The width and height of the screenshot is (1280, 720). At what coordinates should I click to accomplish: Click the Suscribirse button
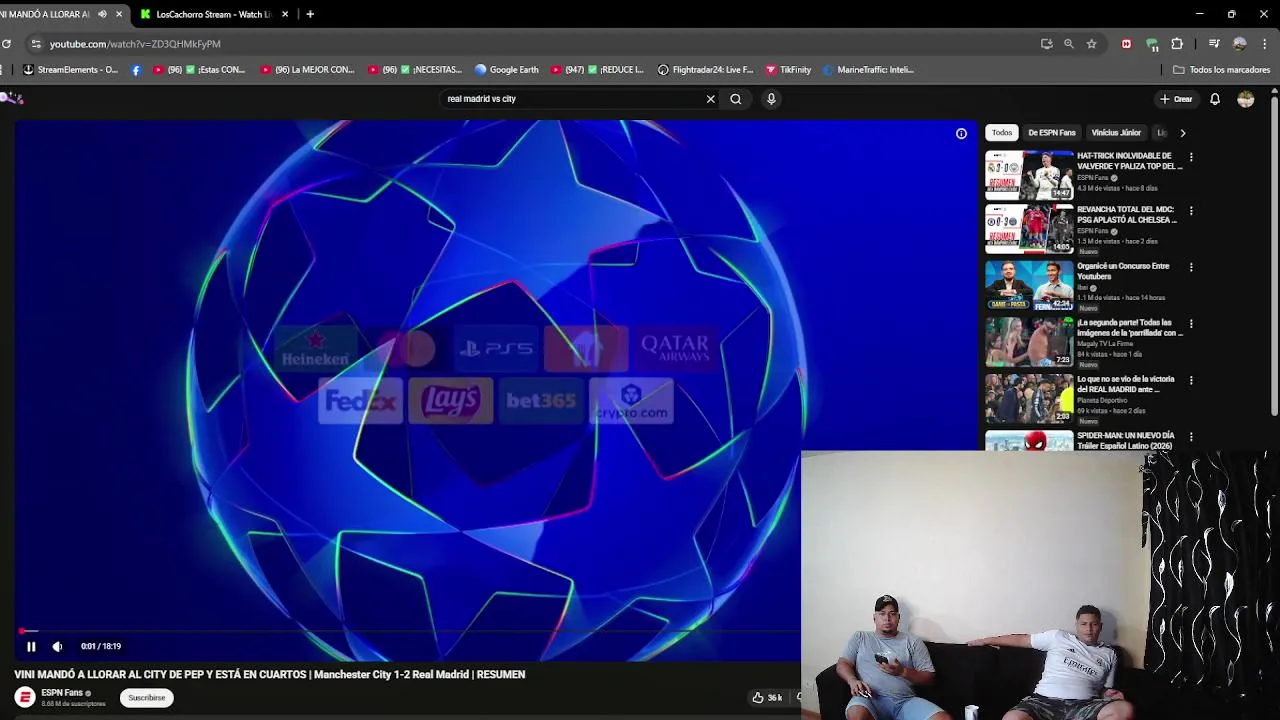click(147, 698)
